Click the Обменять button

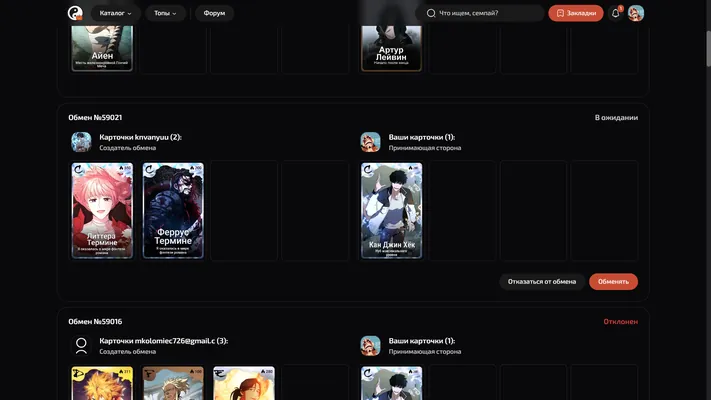coord(614,282)
